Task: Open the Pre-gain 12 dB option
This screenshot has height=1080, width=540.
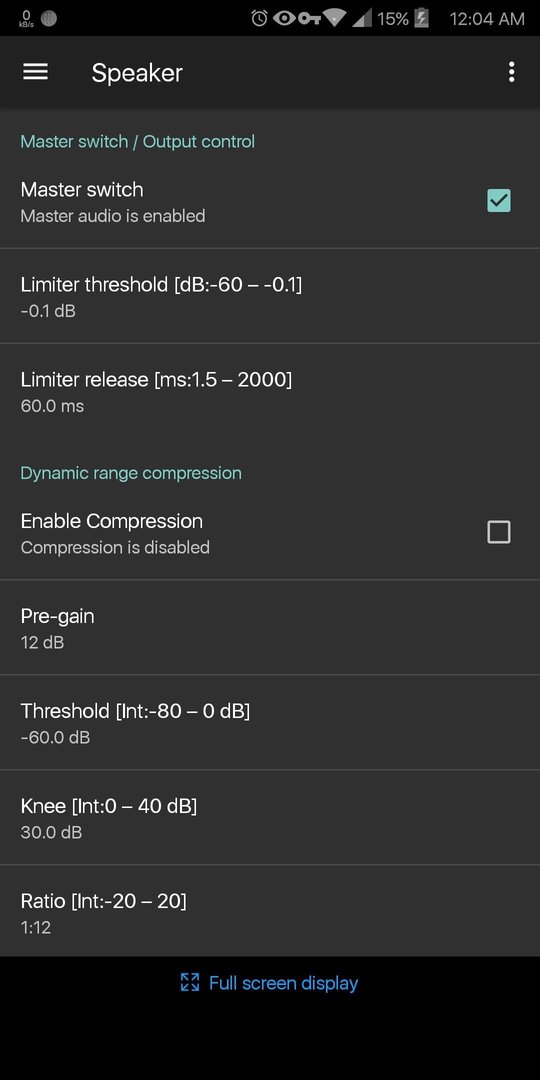Action: [270, 628]
